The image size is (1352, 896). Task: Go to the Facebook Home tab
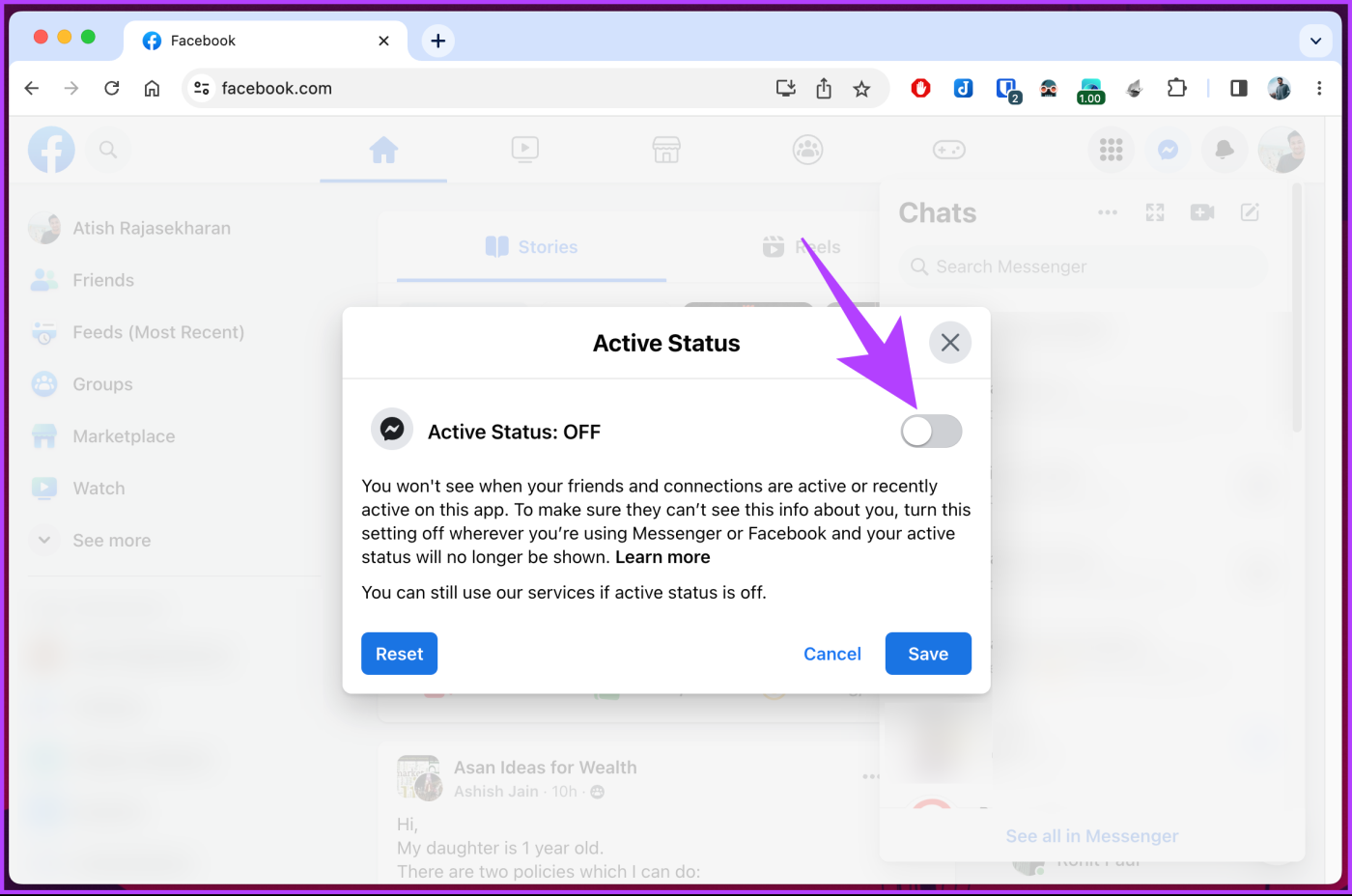point(383,150)
